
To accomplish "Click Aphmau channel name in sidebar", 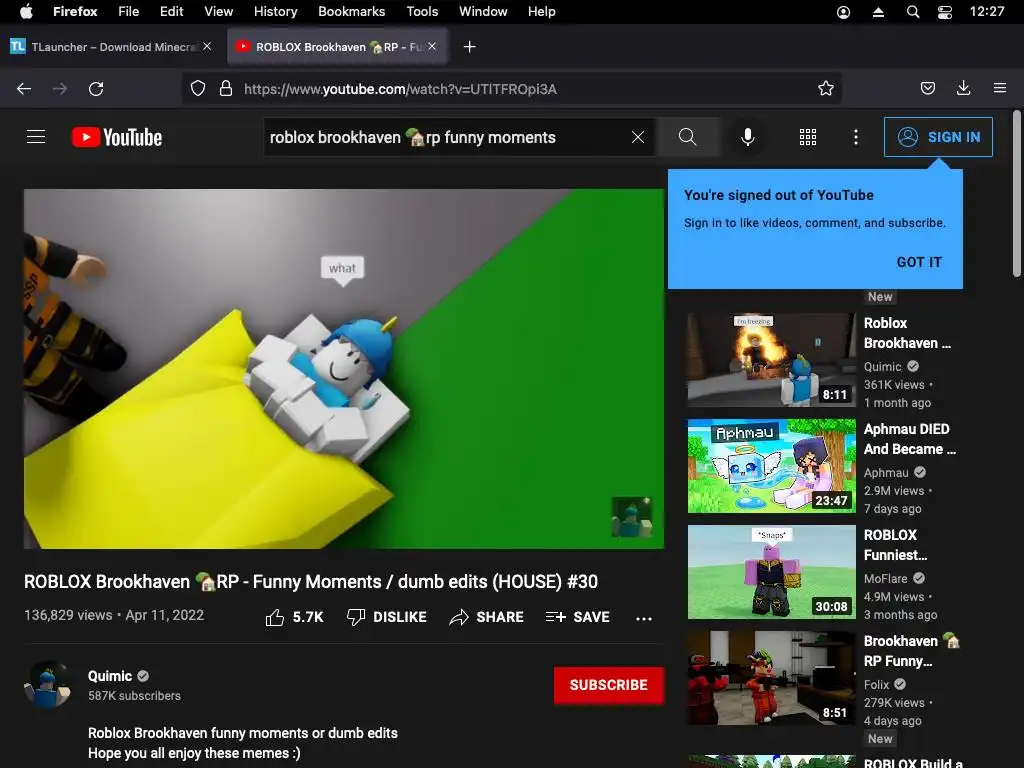I will pos(886,473).
